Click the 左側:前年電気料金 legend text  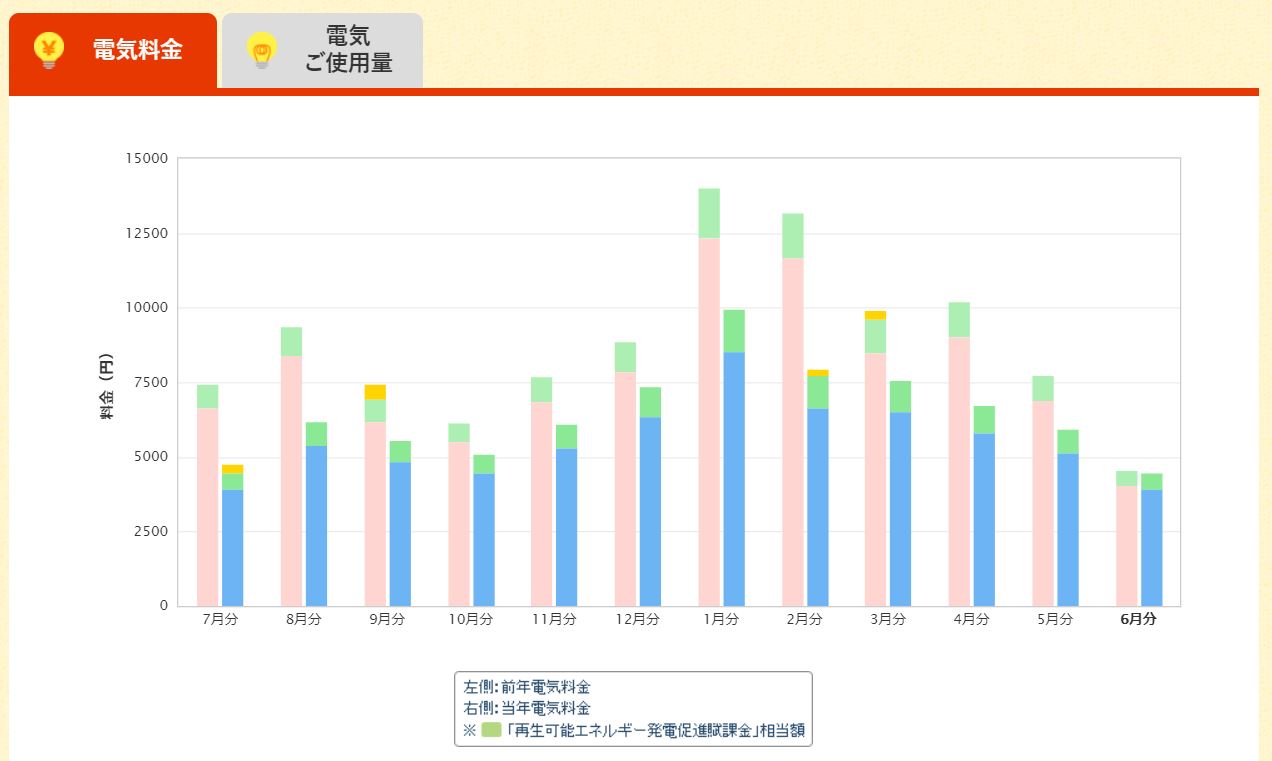pyautogui.click(x=527, y=688)
